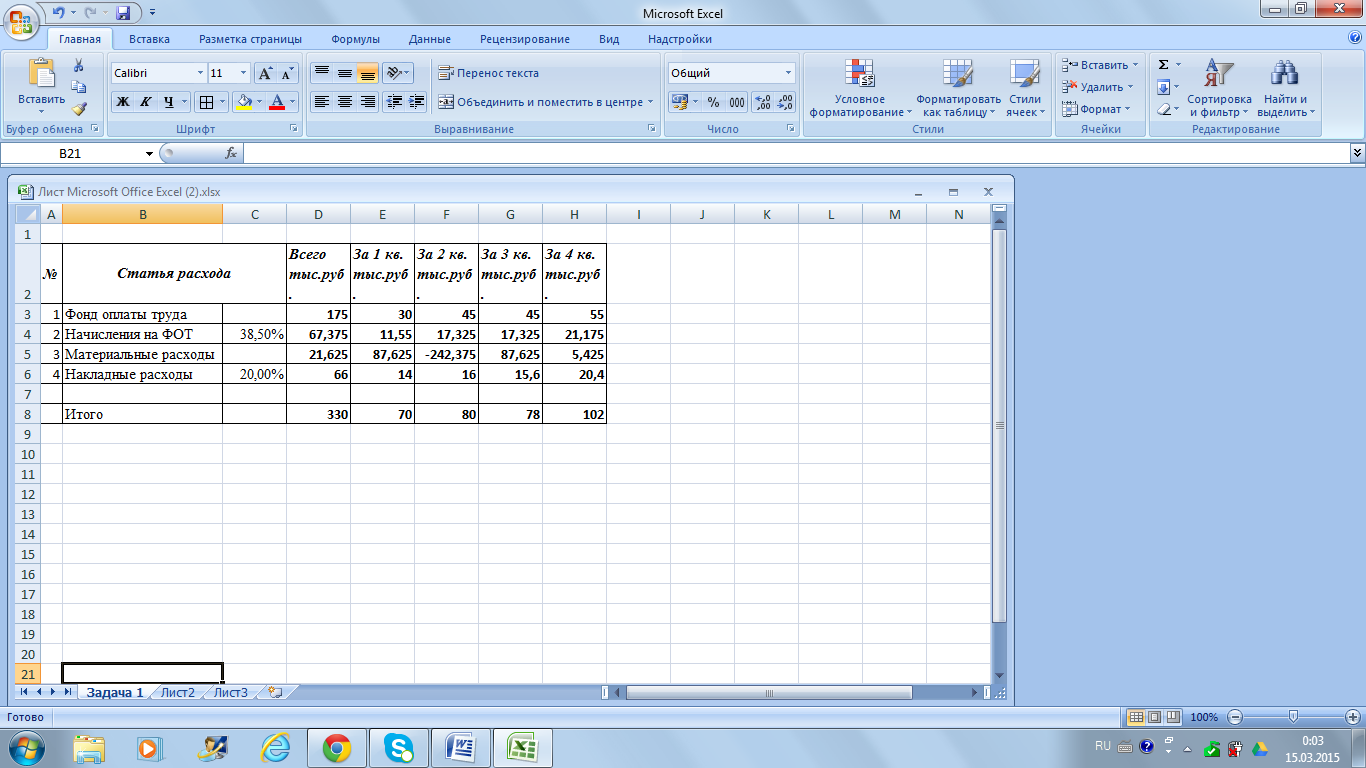Align text to the top of the cell
This screenshot has width=1366, height=768.
[x=322, y=73]
